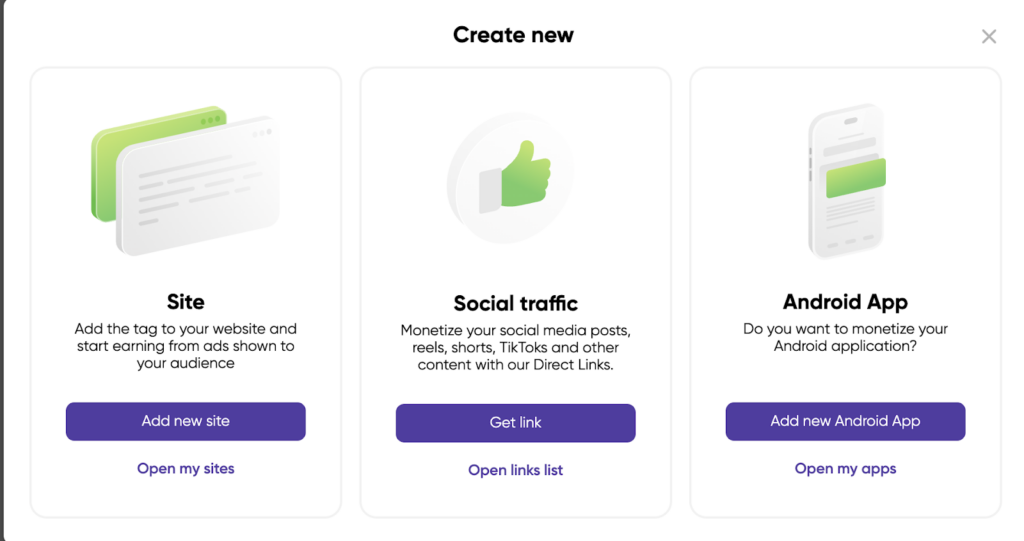Click the green back window in Site illustration

coord(105,175)
